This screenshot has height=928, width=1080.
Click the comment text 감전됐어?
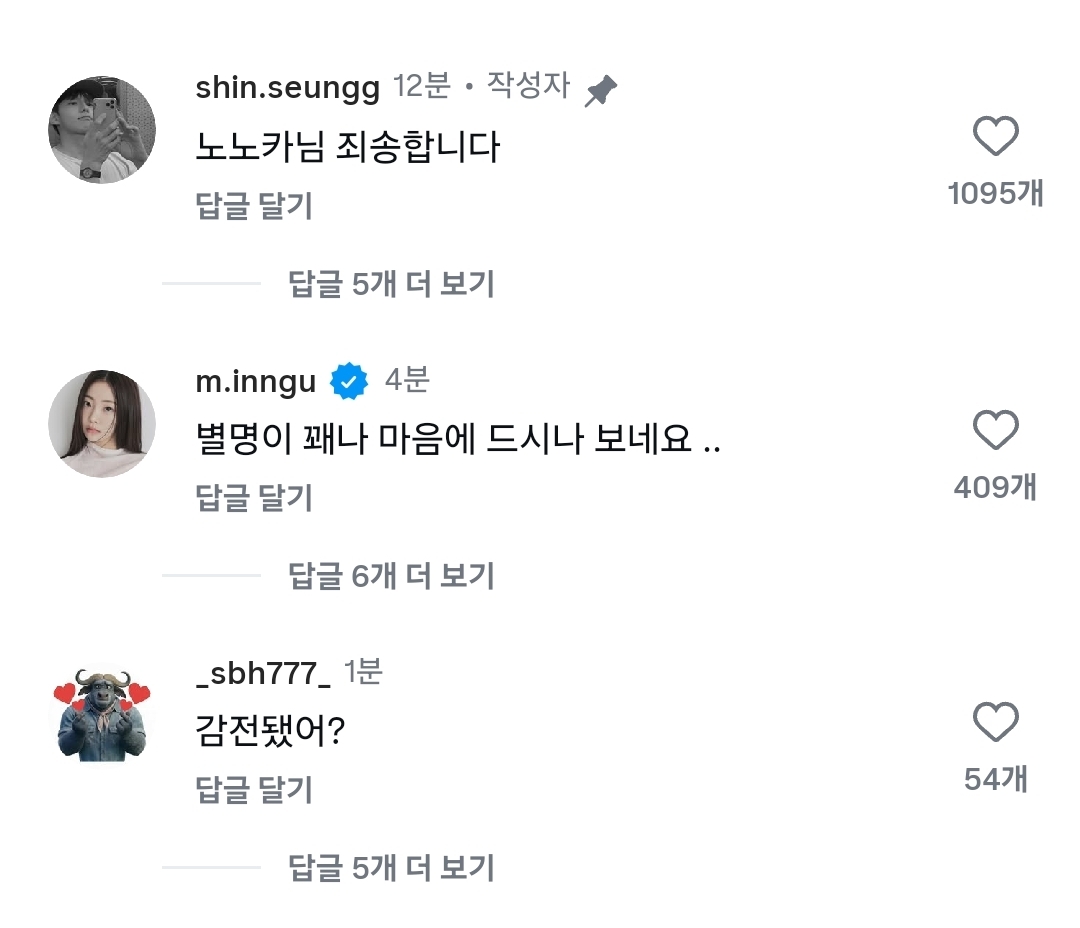pos(270,735)
